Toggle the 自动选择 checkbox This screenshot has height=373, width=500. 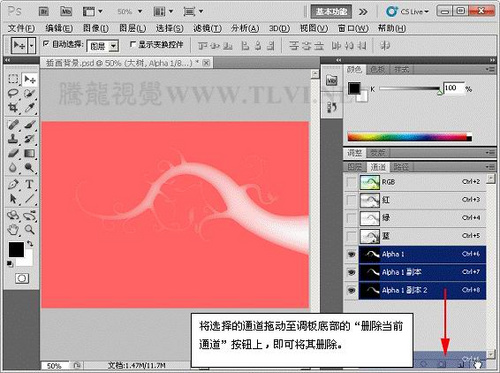click(x=46, y=43)
